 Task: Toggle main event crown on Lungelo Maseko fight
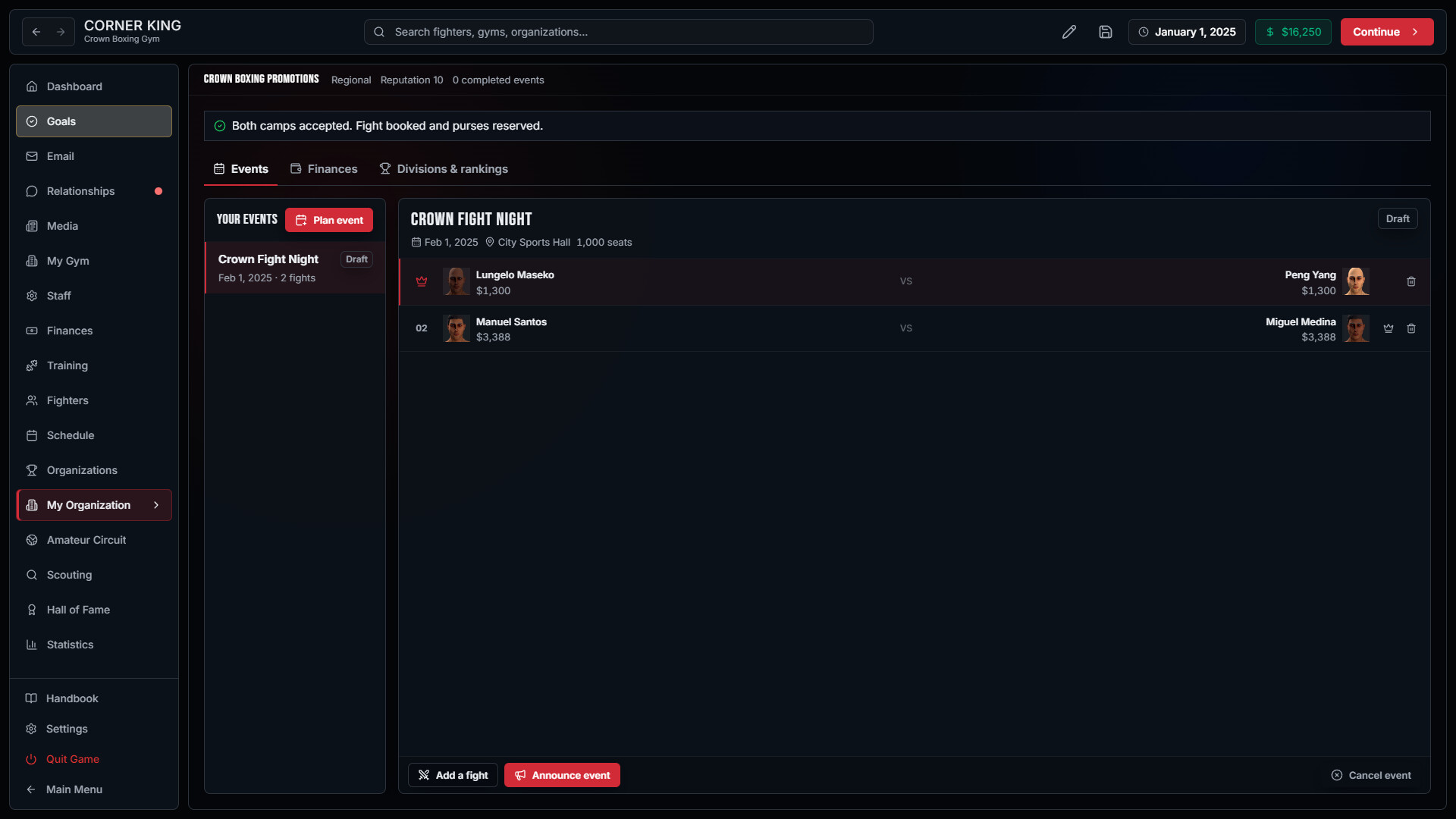tap(422, 281)
